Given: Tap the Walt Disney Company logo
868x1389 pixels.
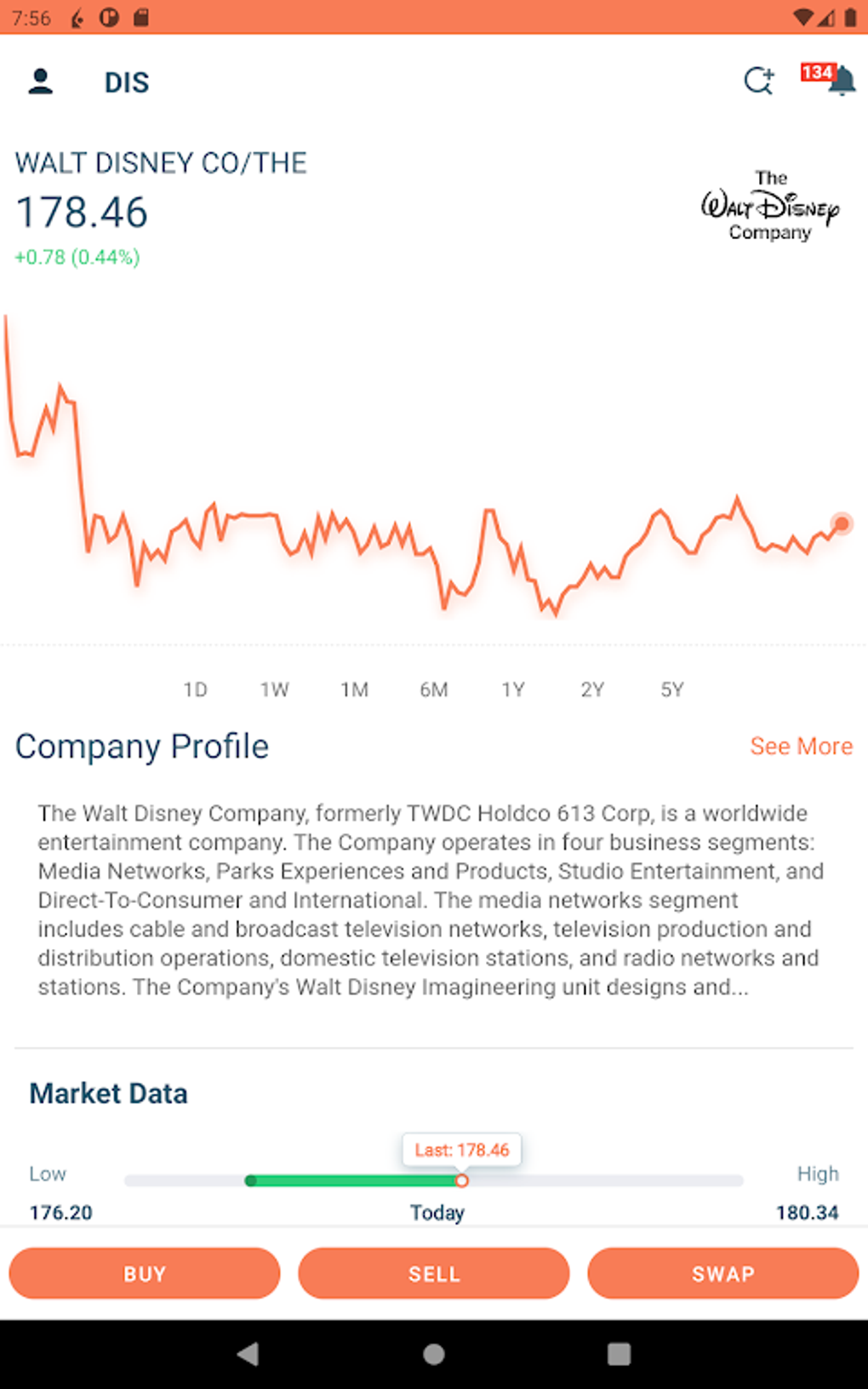Looking at the screenshot, I should [770, 206].
